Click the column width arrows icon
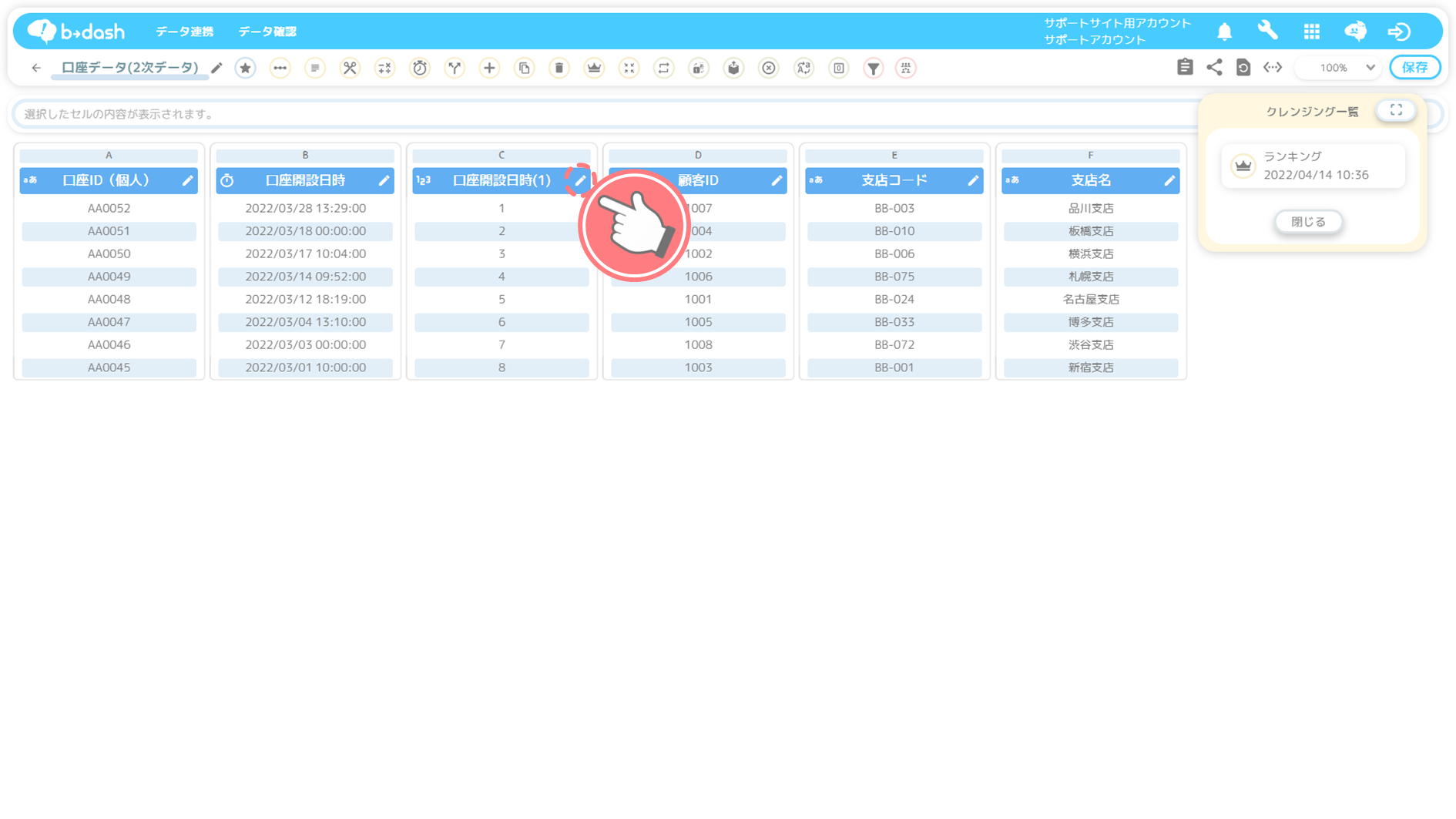This screenshot has width=1456, height=819. pyautogui.click(x=1273, y=67)
